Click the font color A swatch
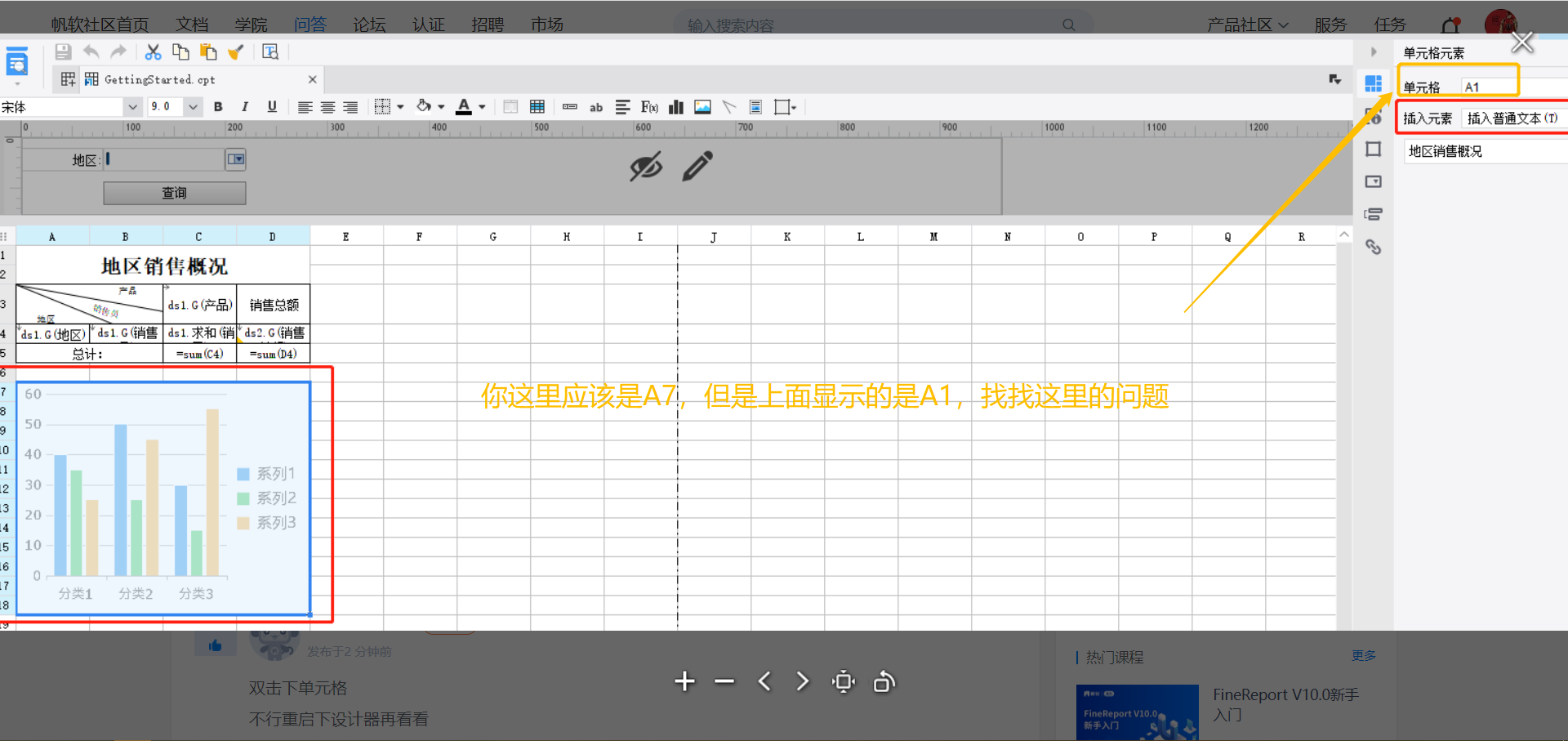 [x=464, y=107]
